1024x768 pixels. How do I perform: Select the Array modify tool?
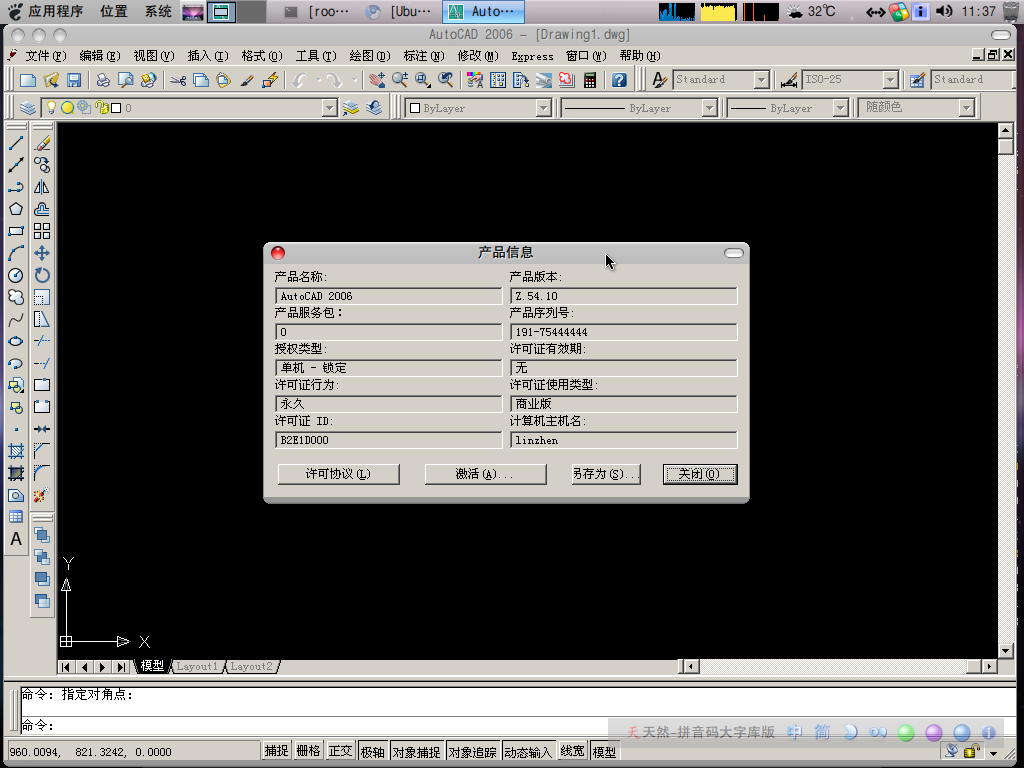tap(42, 231)
